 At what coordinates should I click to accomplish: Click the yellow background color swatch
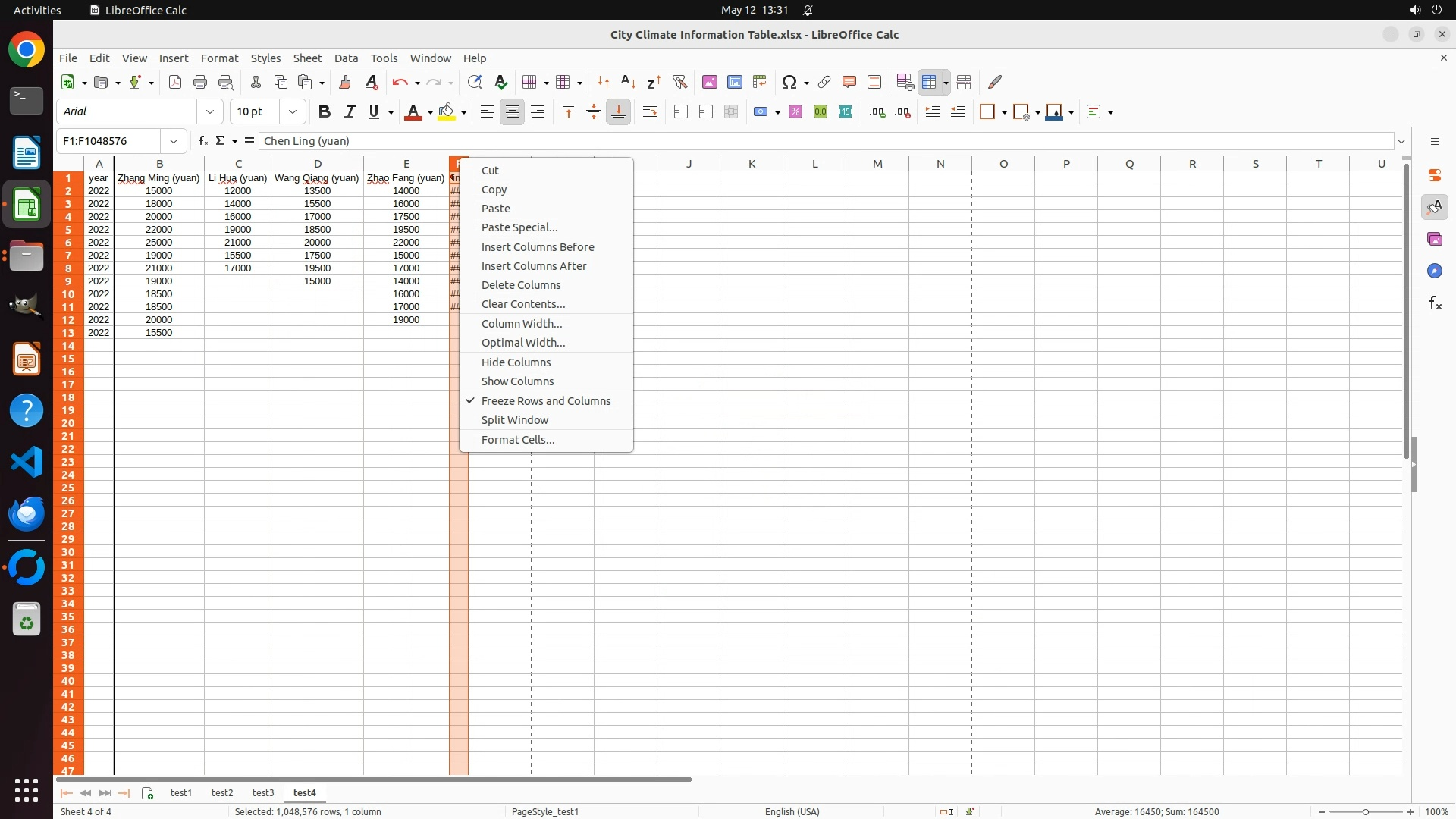tap(447, 112)
